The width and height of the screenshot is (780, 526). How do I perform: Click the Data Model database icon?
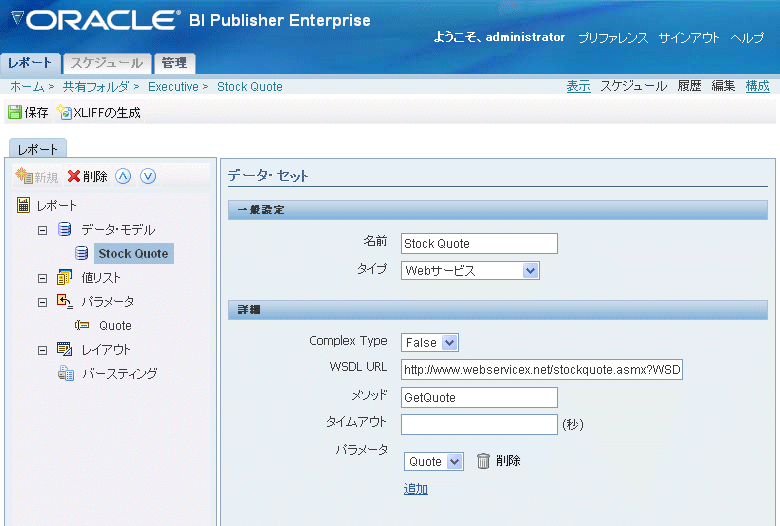point(64,229)
